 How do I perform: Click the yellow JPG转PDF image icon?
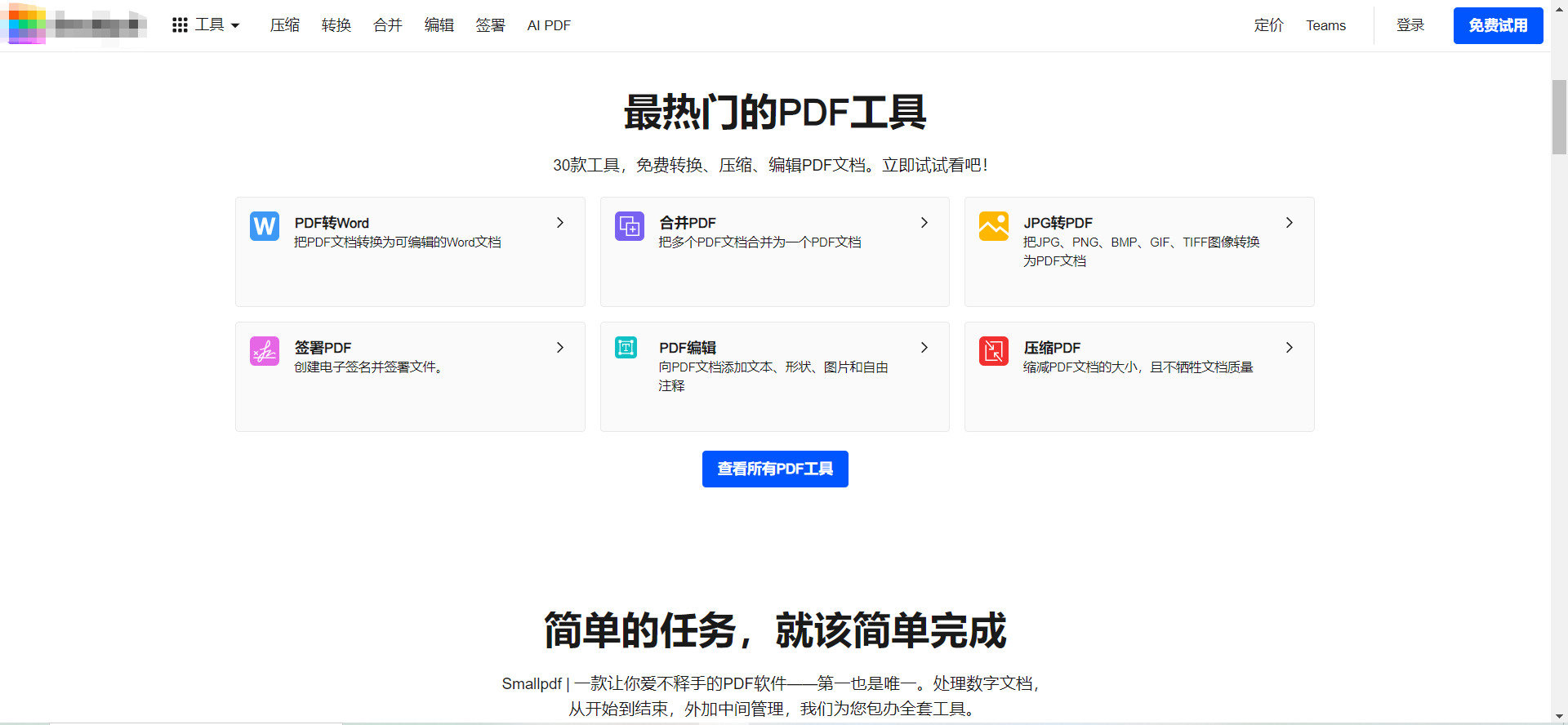tap(994, 226)
